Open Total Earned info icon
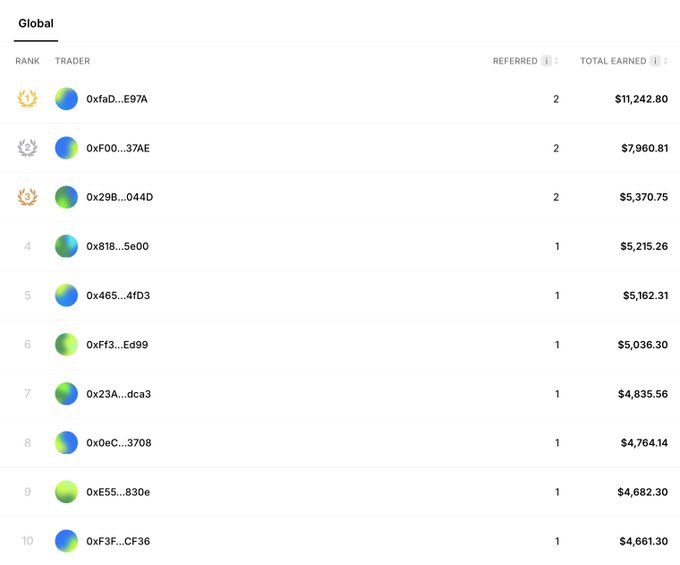The image size is (680, 565). (x=655, y=61)
